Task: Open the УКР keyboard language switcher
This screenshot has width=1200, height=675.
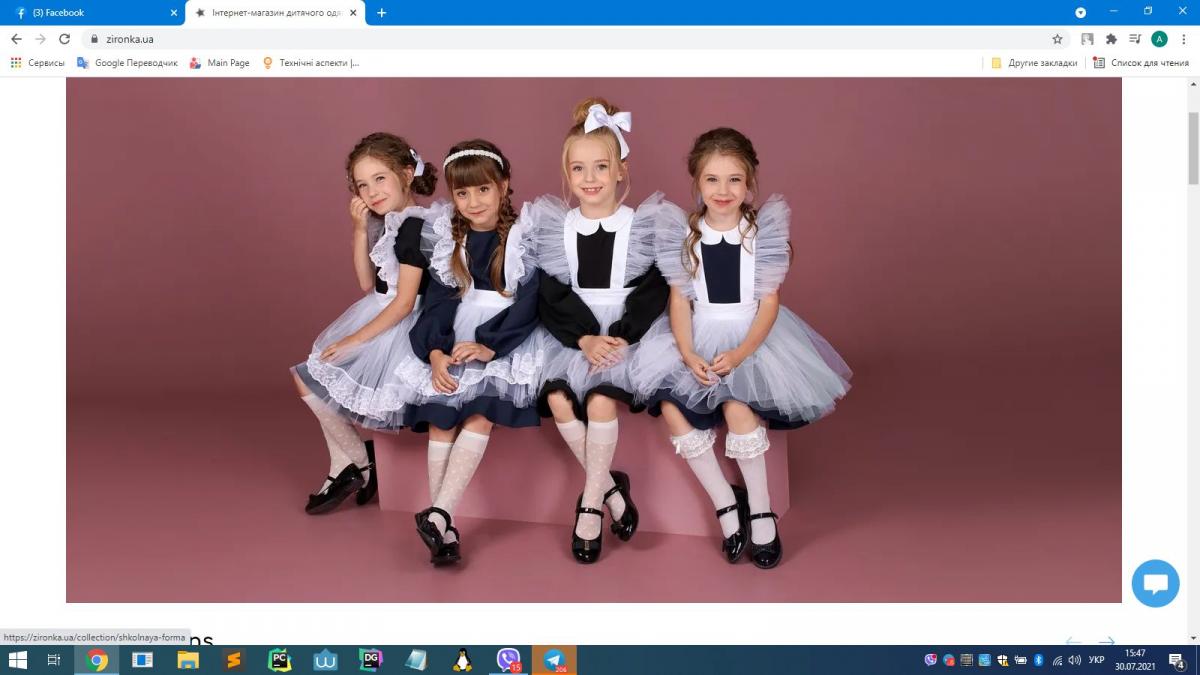Action: 1096,661
